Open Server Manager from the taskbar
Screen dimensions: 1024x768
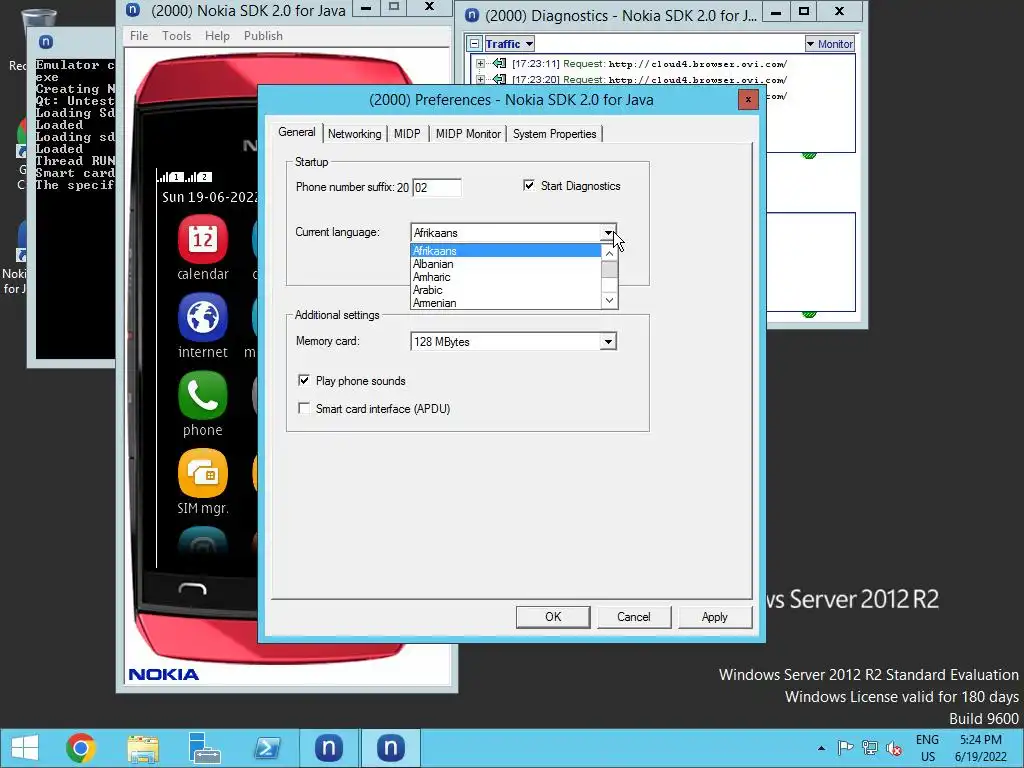coord(204,748)
